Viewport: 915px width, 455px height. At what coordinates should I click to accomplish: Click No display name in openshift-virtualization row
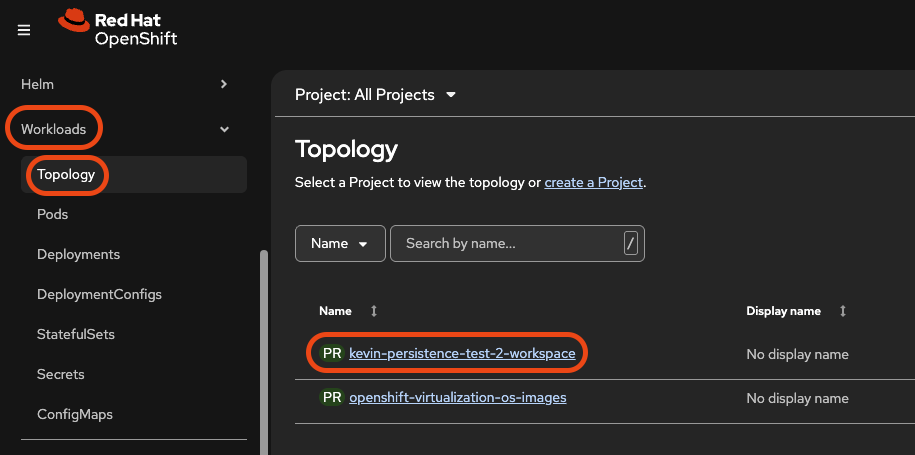pos(797,399)
